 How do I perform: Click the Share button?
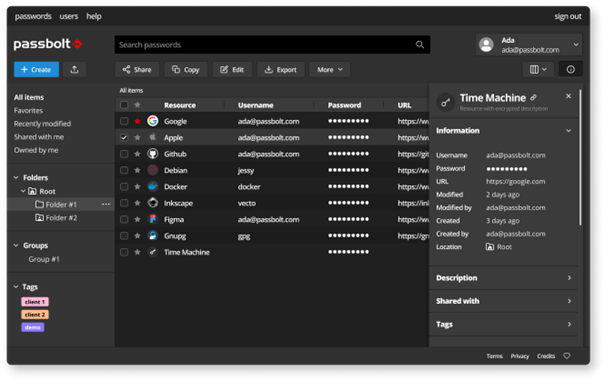[x=137, y=69]
